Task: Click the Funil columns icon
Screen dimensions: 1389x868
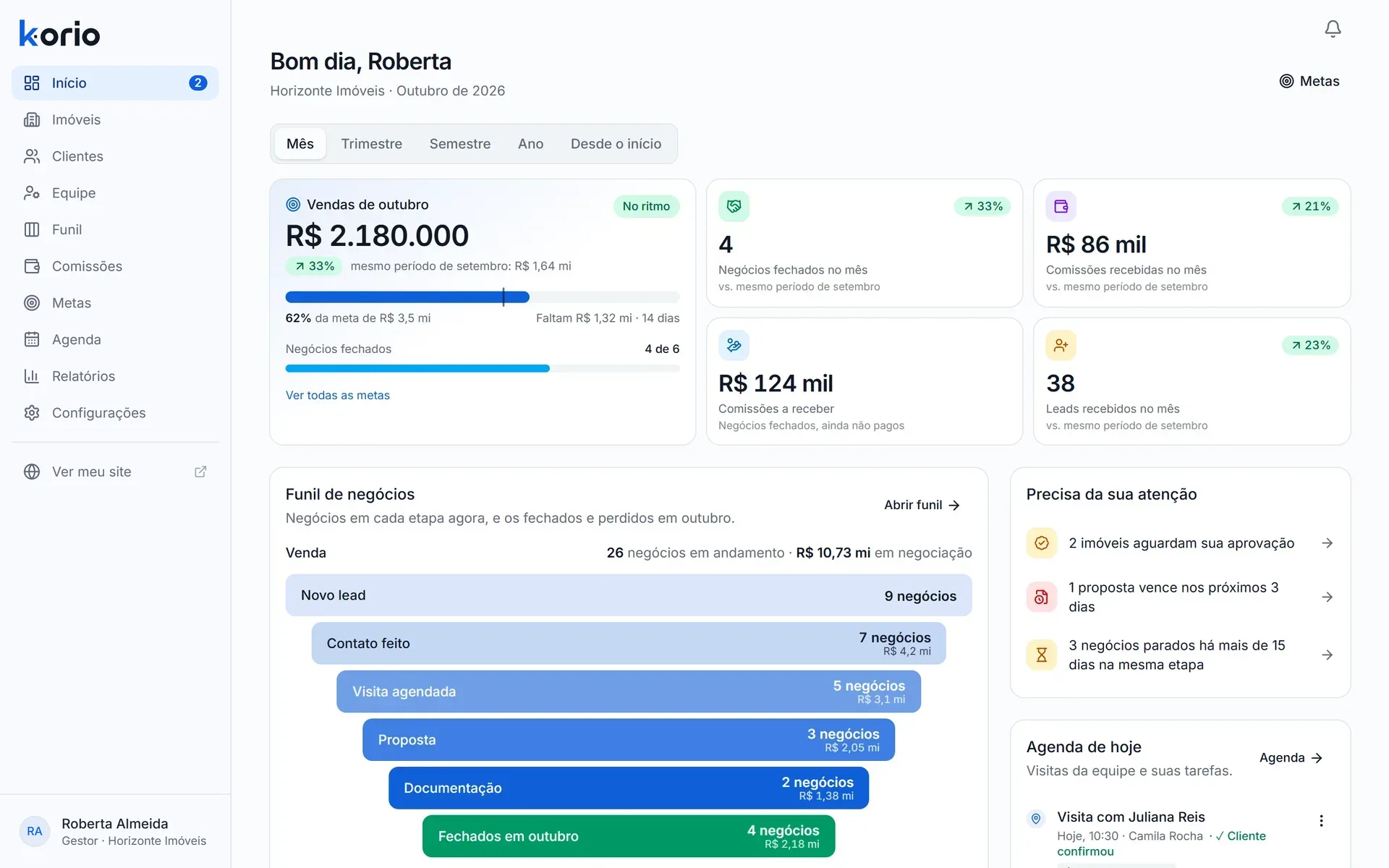Action: [32, 230]
